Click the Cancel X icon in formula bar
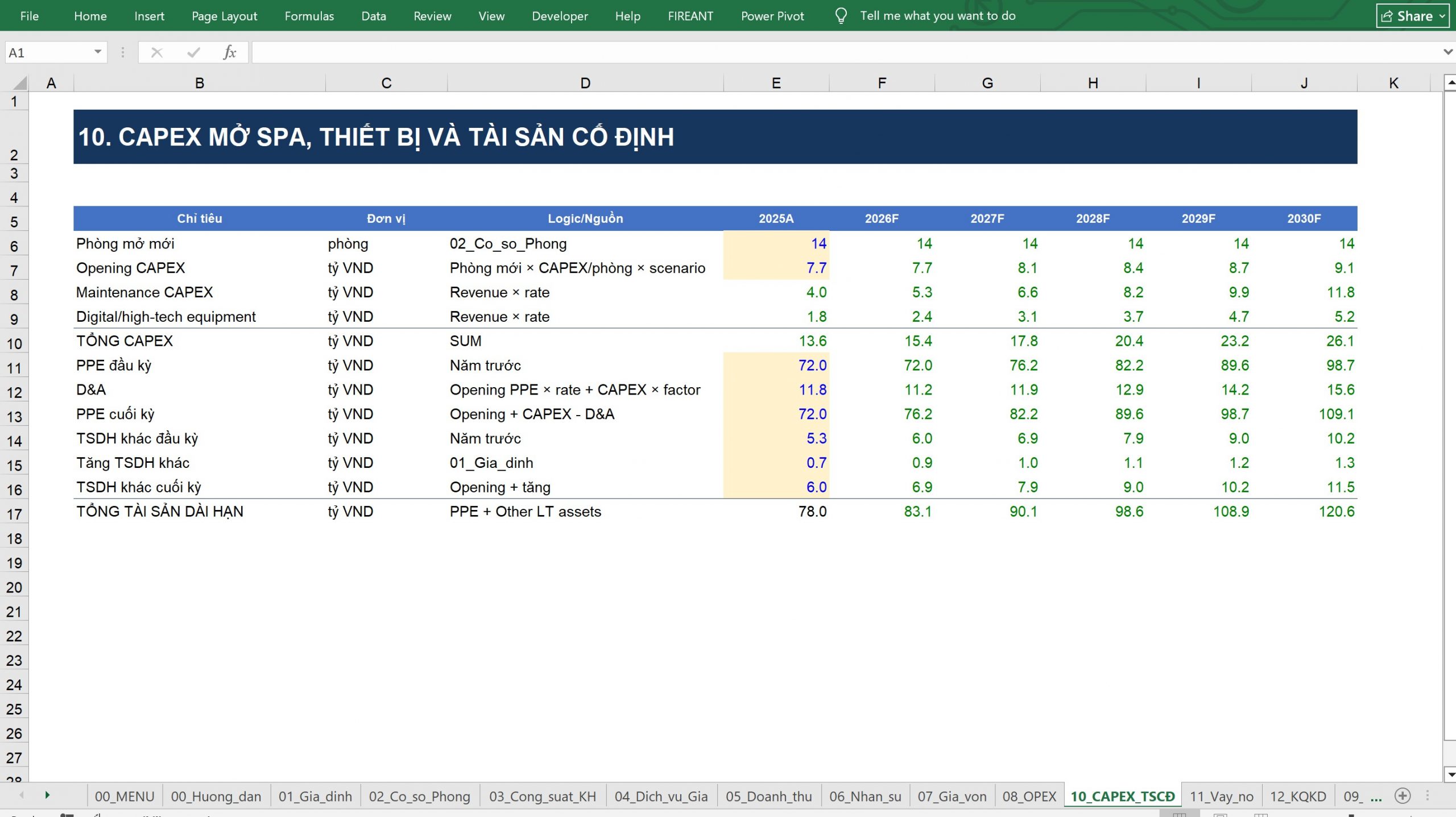This screenshot has width=1456, height=817. click(157, 53)
